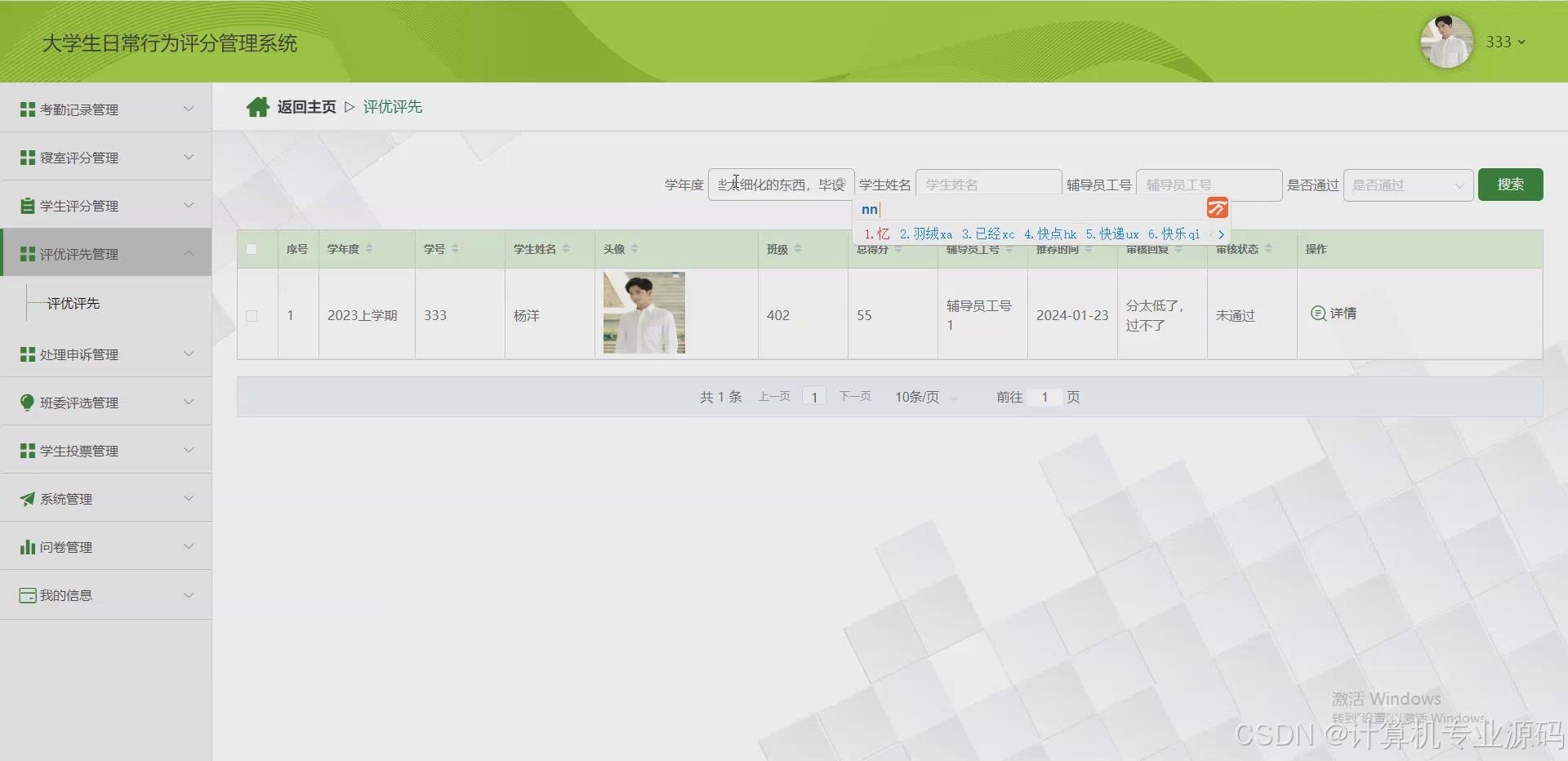Click the 学生评分管理 clipboard icon

click(28, 206)
